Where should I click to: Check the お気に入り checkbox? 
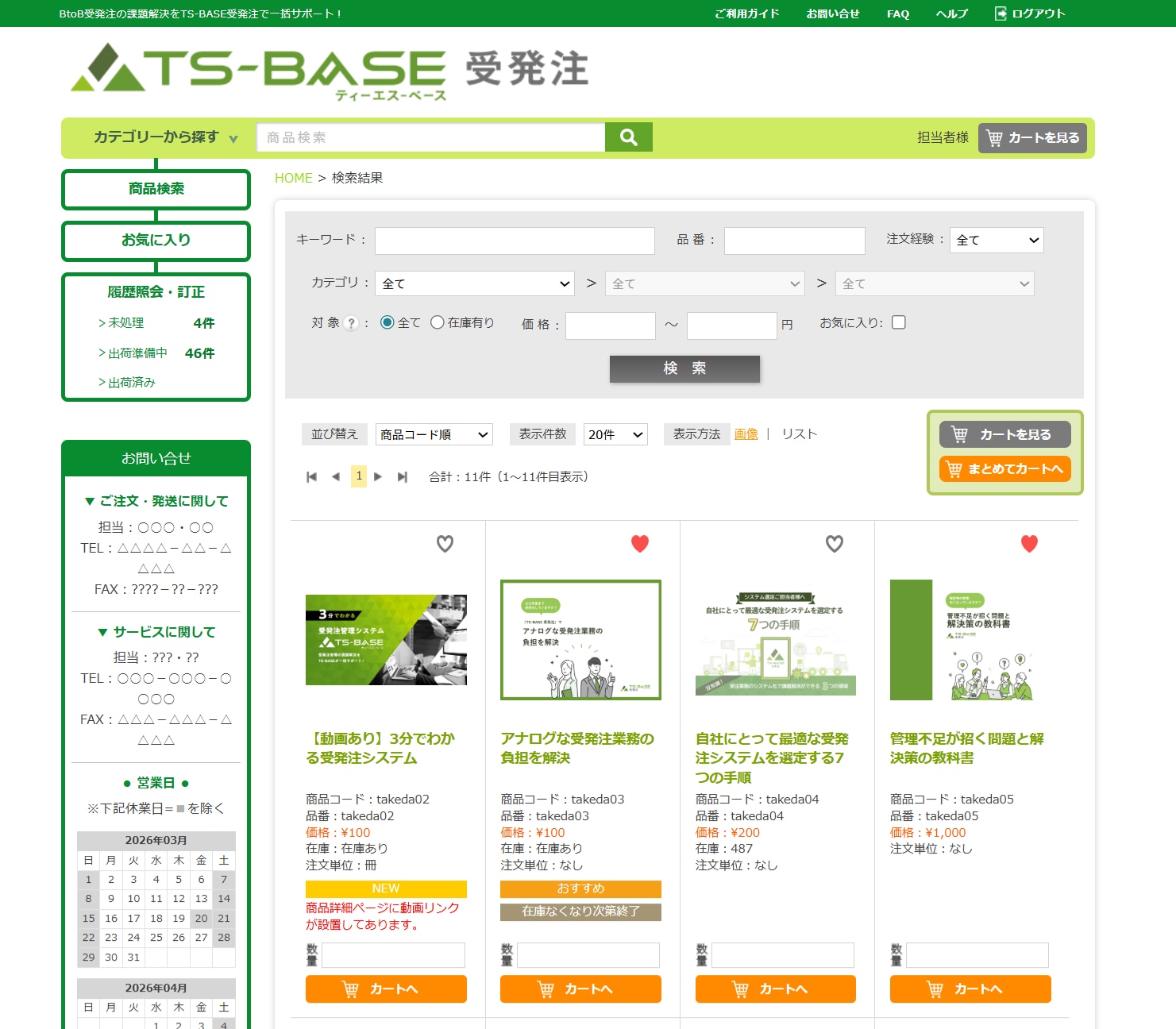(899, 322)
